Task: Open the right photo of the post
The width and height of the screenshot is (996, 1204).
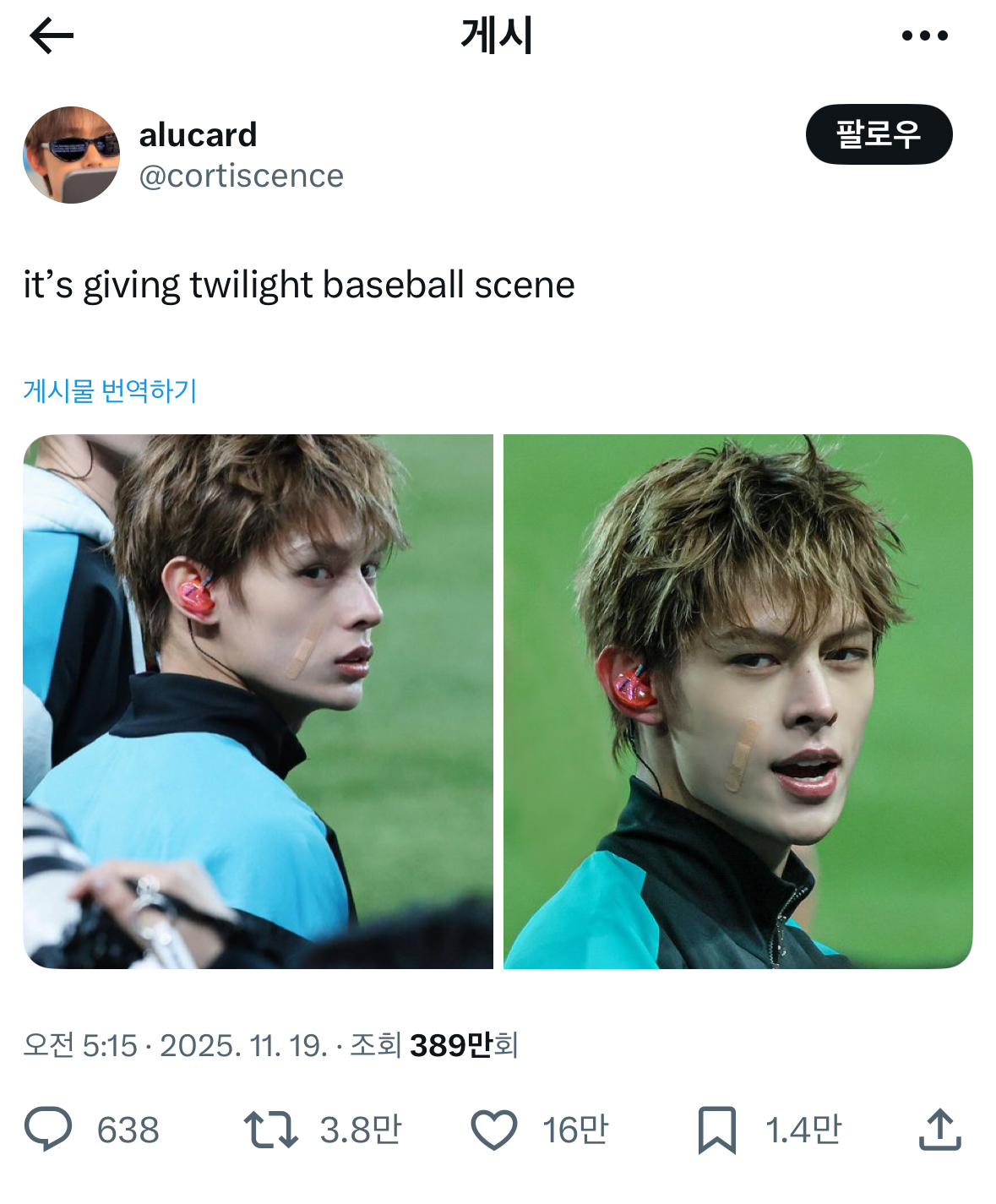Action: 737,701
